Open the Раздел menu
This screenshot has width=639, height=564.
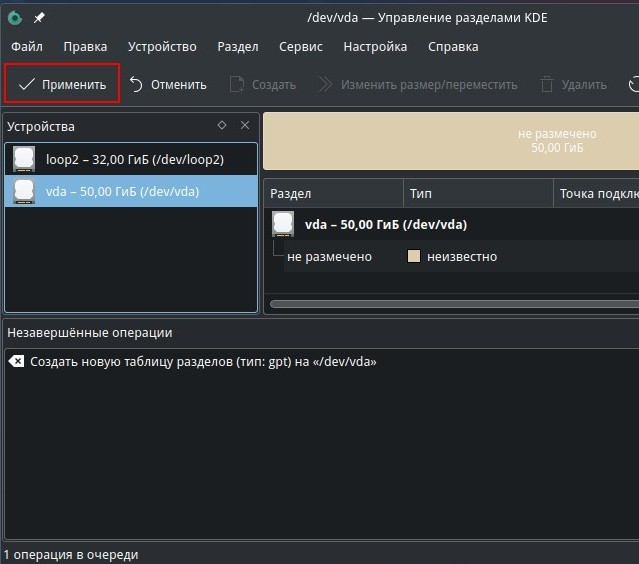[x=237, y=47]
